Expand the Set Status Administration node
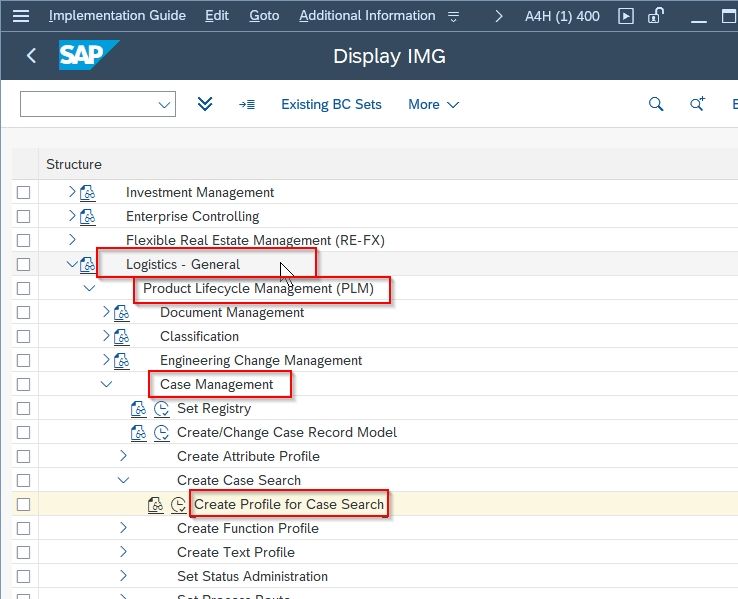 pos(123,575)
